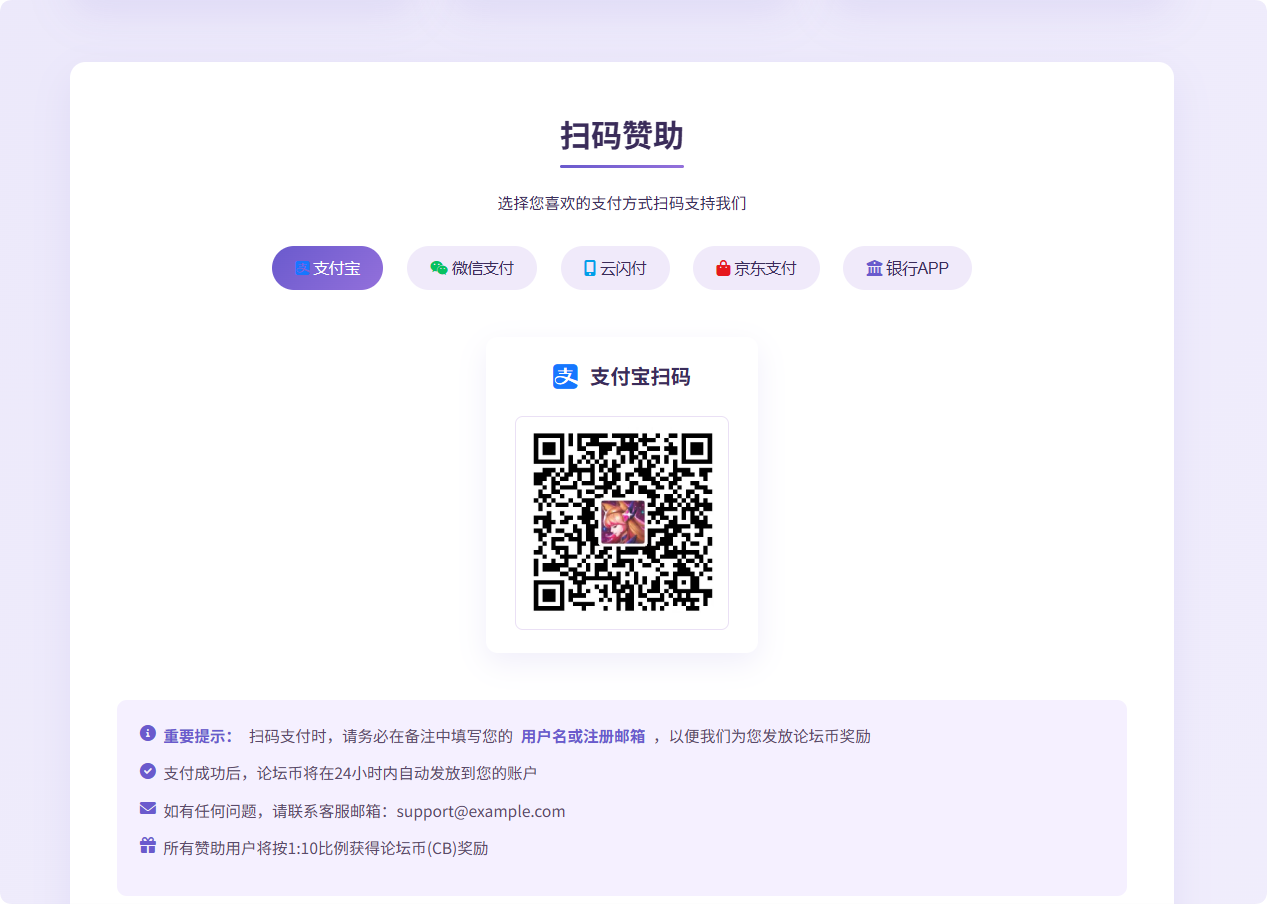Switch to 银行APP payment tab

pyautogui.click(x=907, y=268)
